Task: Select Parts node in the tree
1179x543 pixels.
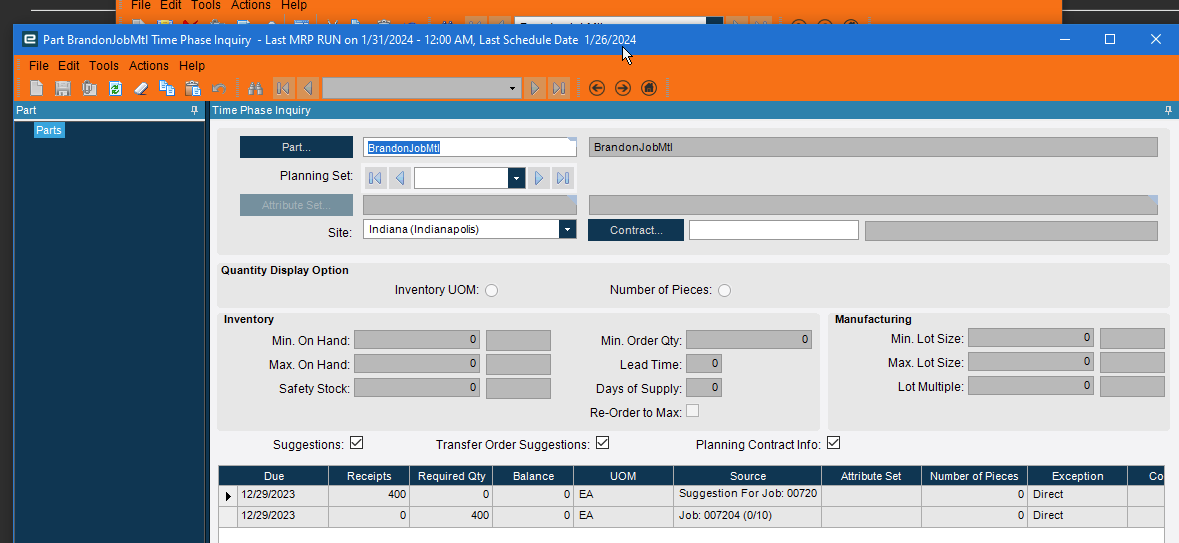Action: click(49, 130)
